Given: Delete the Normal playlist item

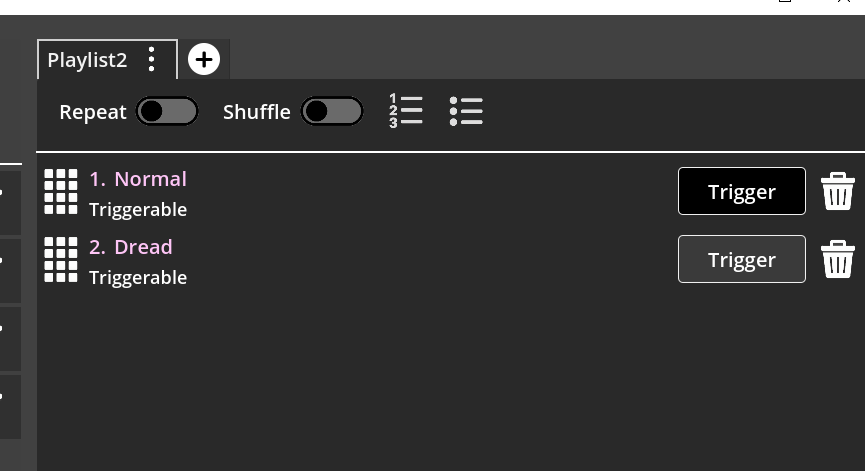Looking at the screenshot, I should pyautogui.click(x=838, y=191).
